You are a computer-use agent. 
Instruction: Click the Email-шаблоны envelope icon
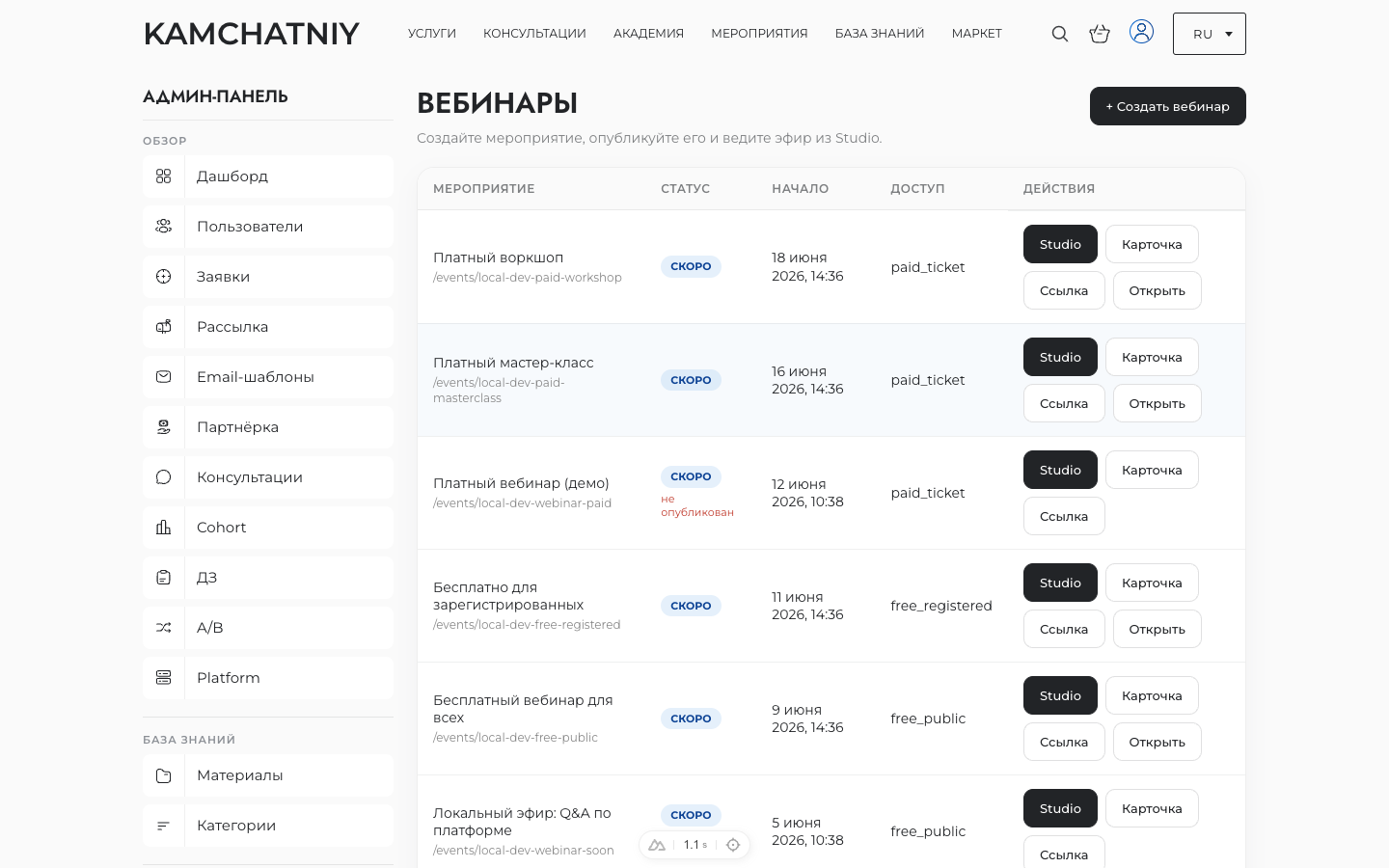(163, 377)
